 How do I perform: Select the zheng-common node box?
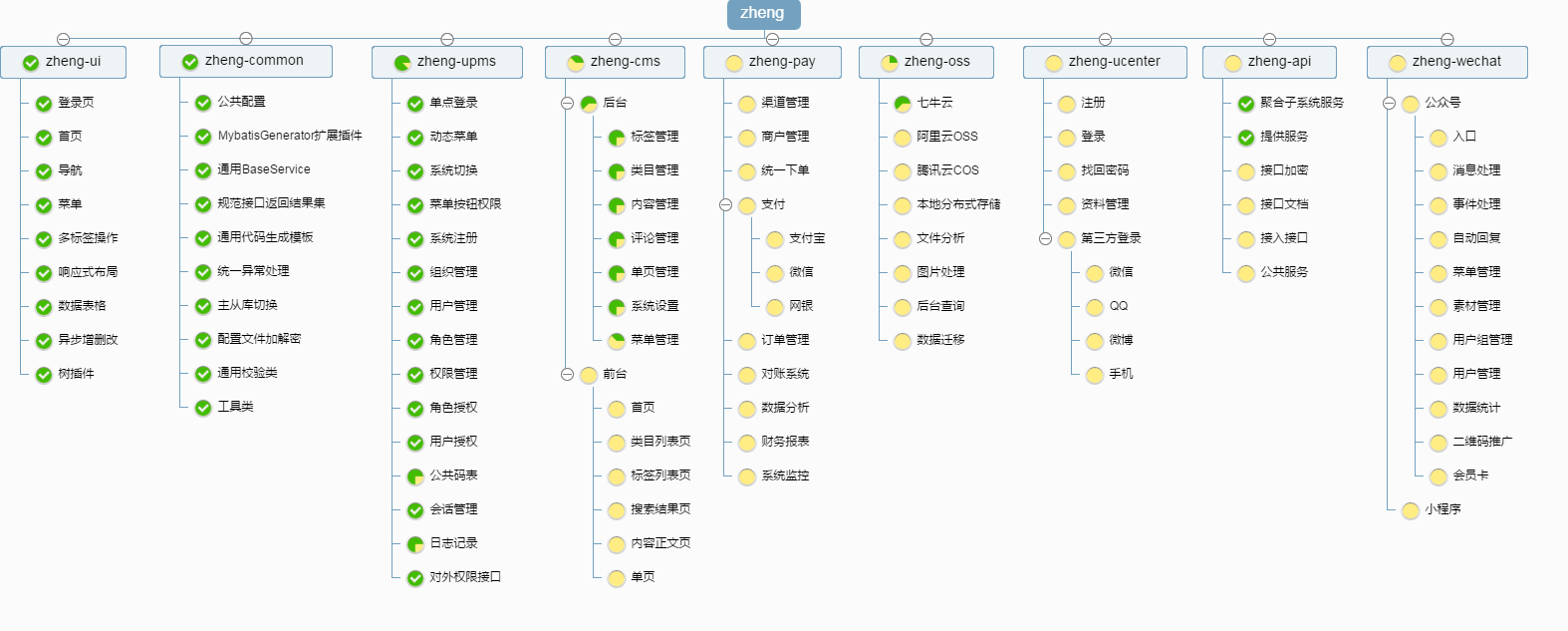pos(246,61)
